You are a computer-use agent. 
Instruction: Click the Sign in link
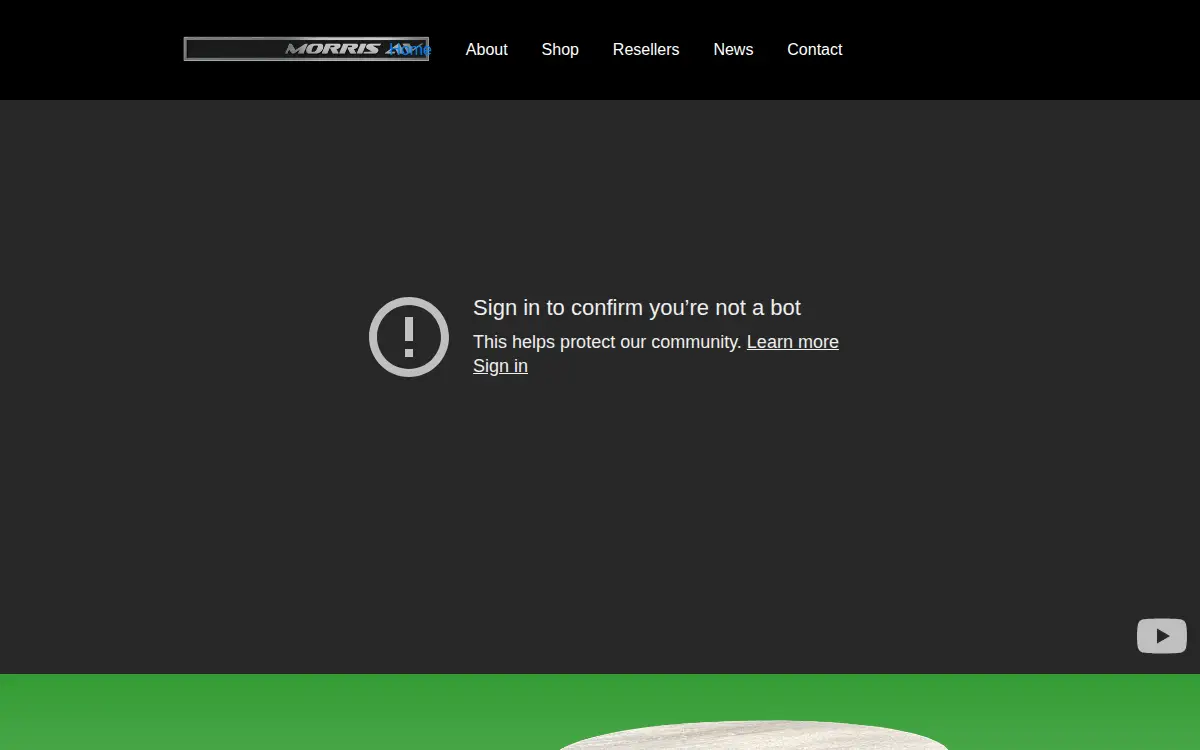click(x=500, y=366)
